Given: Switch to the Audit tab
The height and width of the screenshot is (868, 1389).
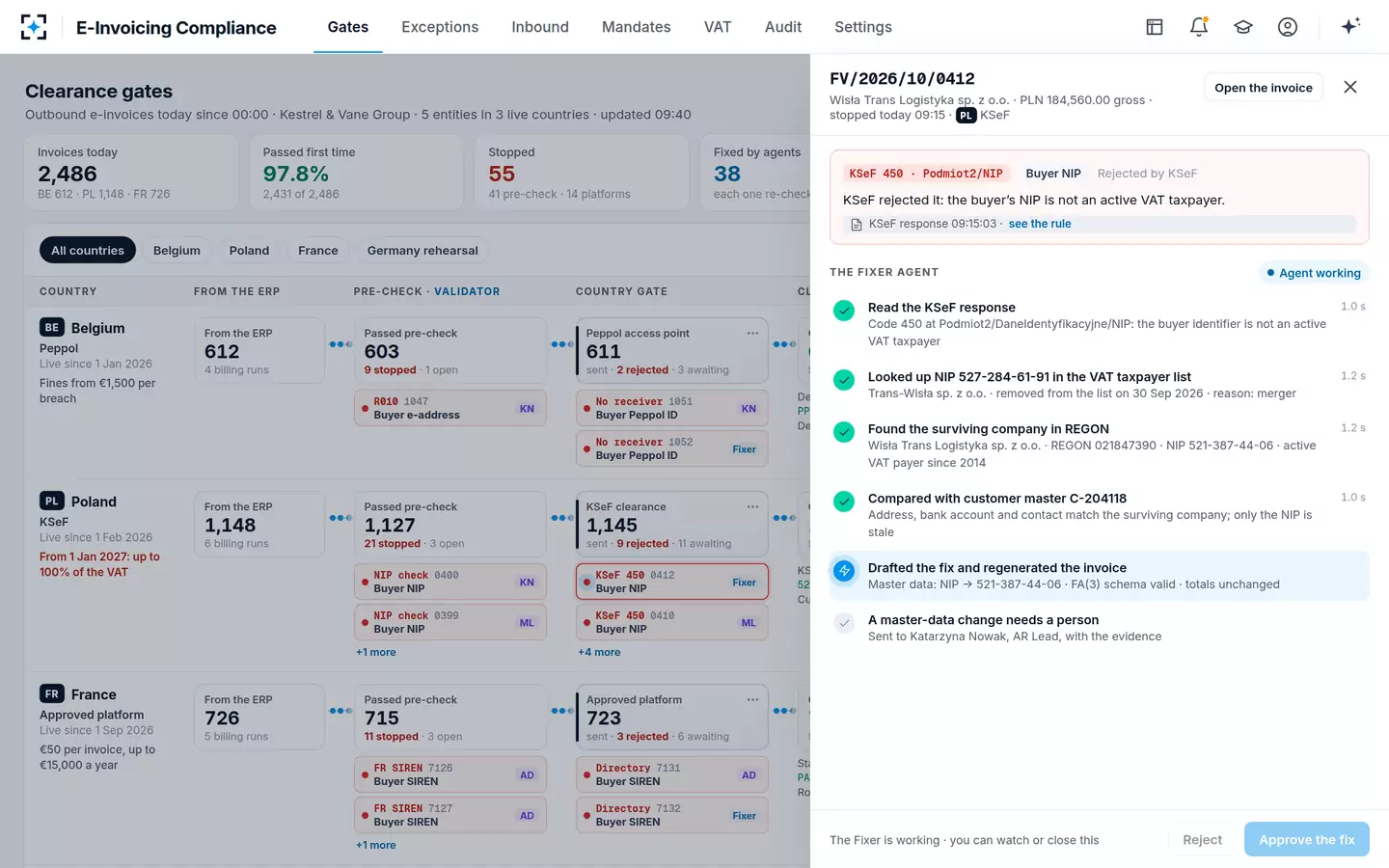Looking at the screenshot, I should (783, 27).
